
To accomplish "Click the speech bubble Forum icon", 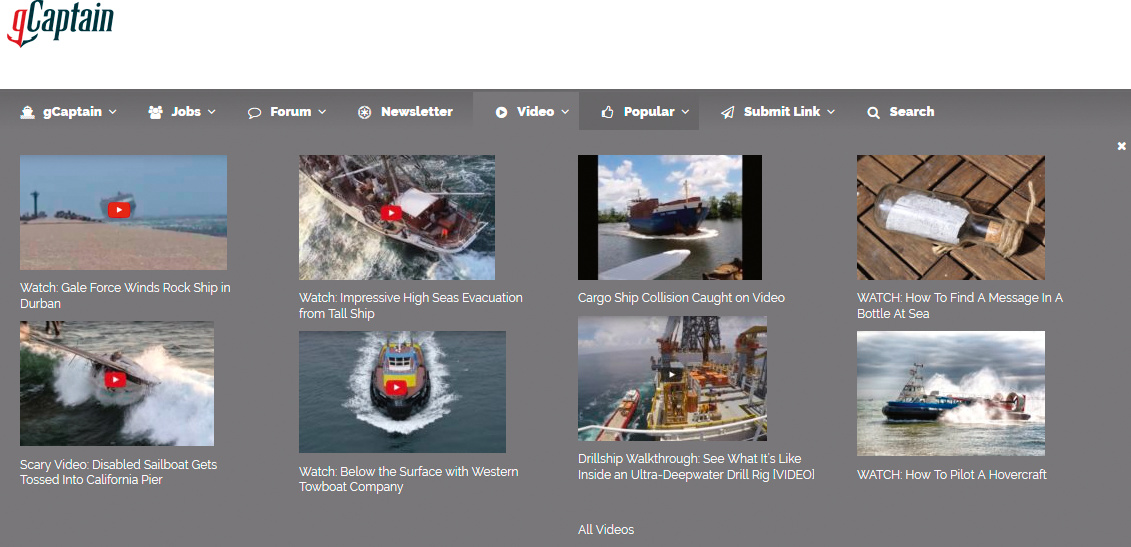I will 254,112.
